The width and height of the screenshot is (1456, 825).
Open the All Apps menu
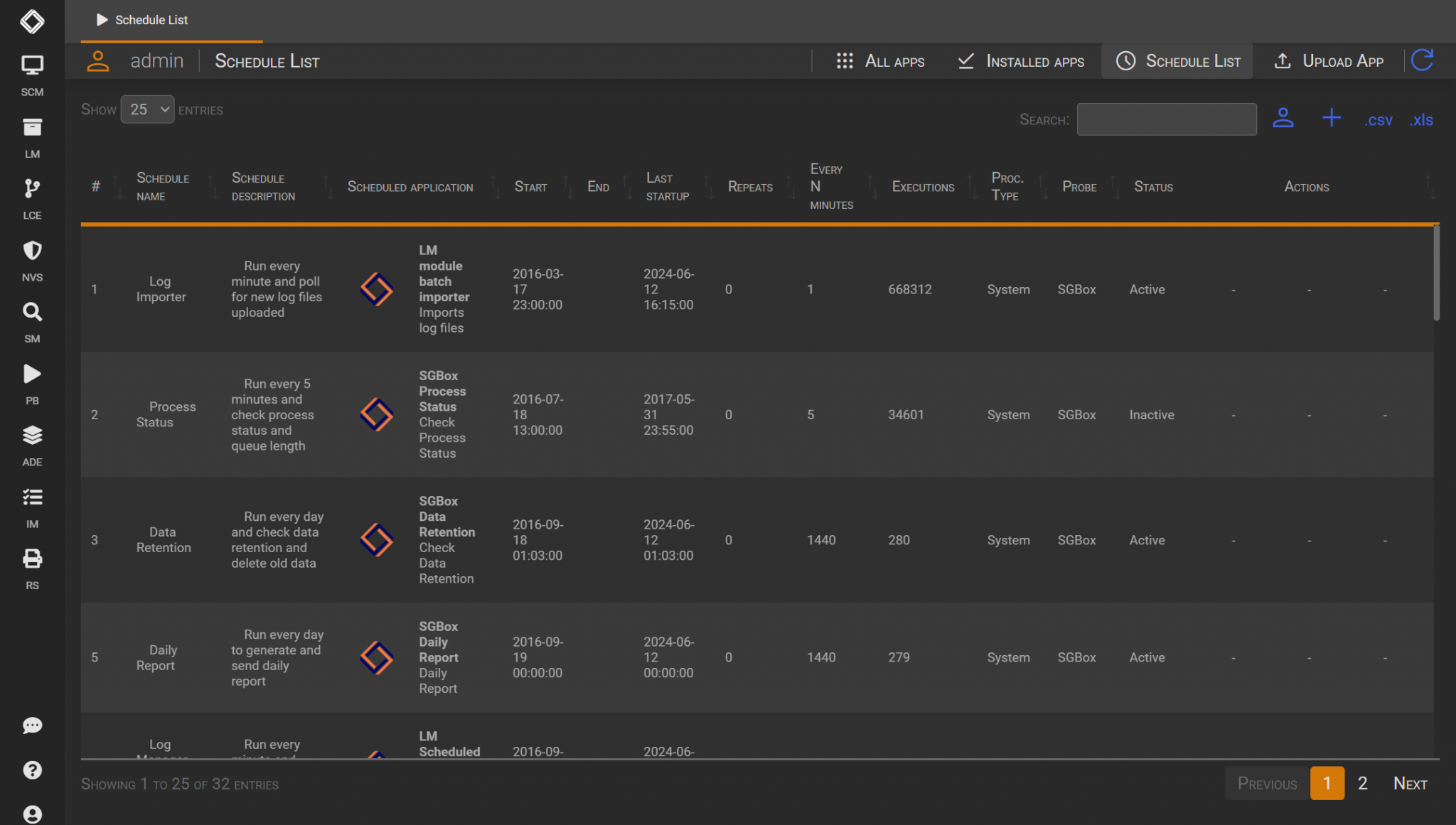879,61
